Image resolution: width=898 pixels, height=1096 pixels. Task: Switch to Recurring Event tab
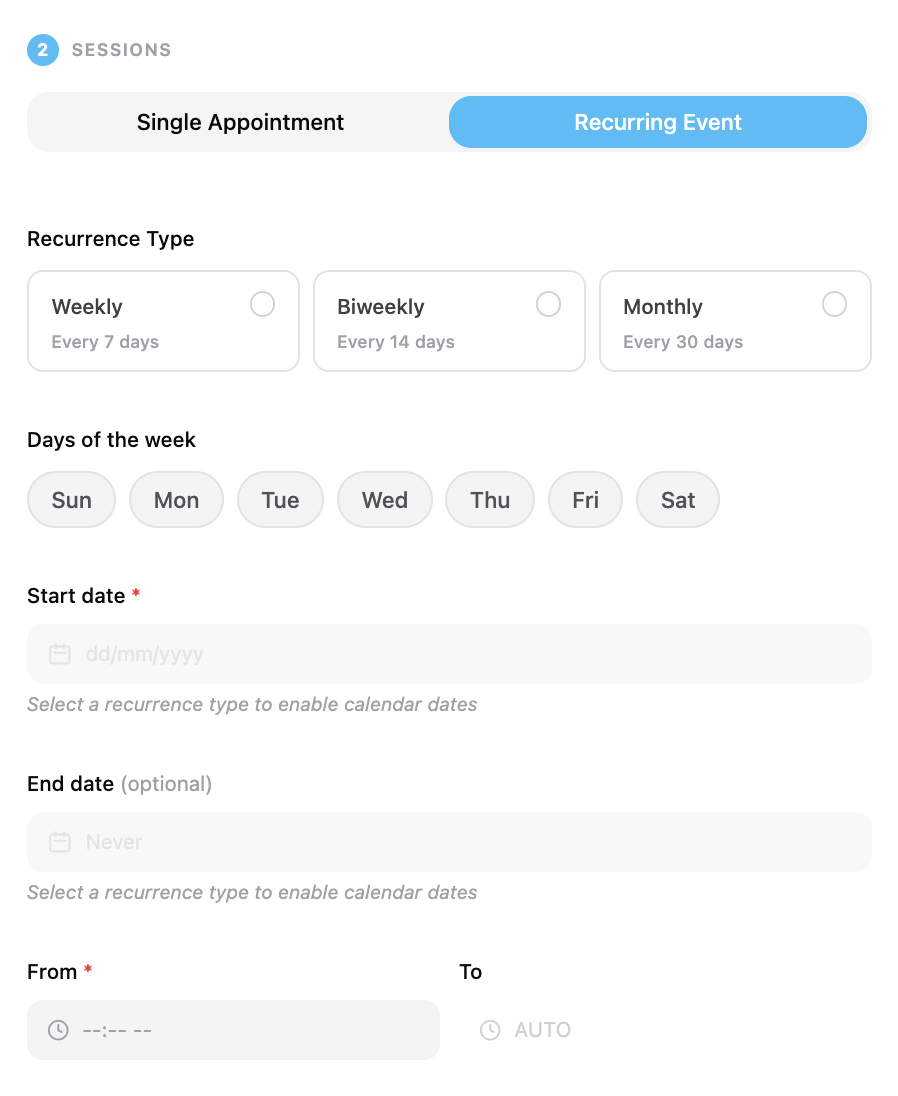tap(658, 122)
